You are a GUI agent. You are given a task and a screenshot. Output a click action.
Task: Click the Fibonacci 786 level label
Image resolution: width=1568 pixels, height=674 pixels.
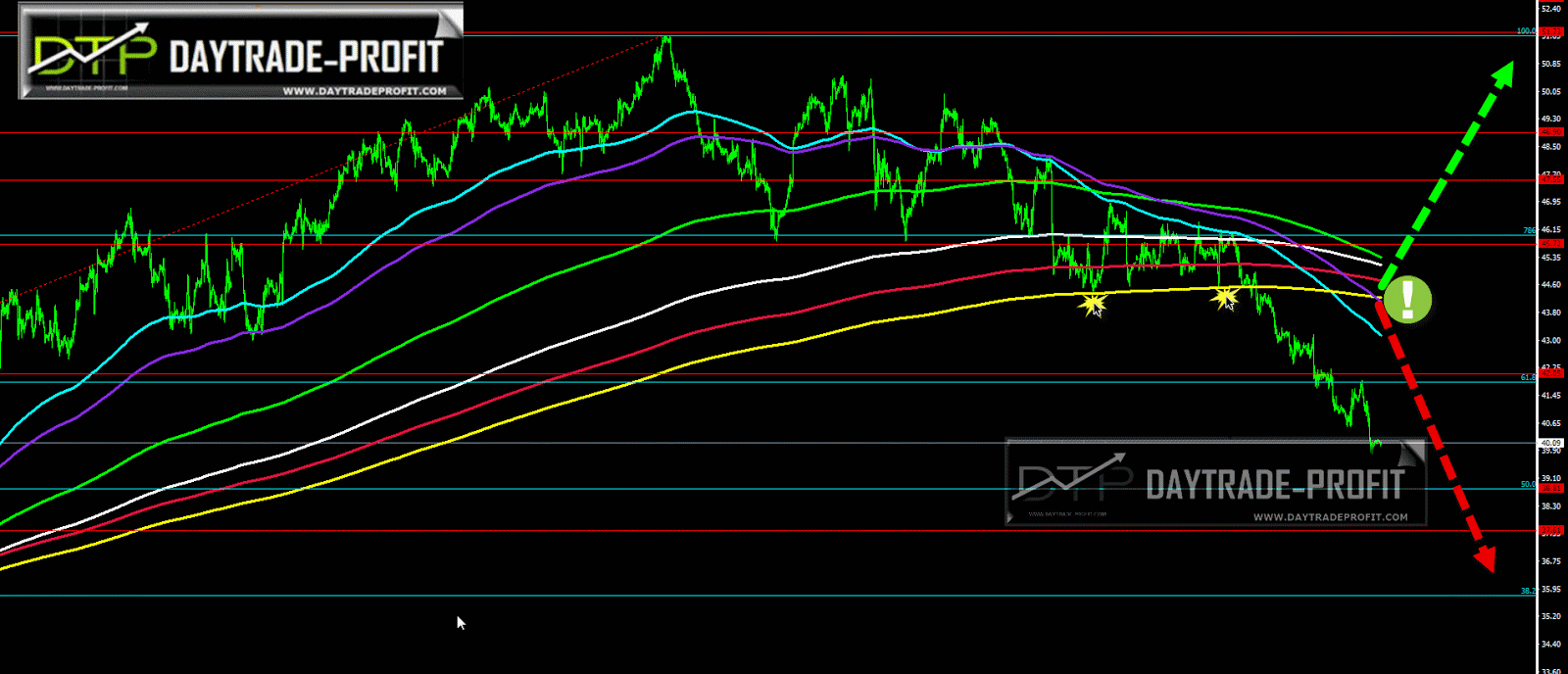(x=1530, y=230)
